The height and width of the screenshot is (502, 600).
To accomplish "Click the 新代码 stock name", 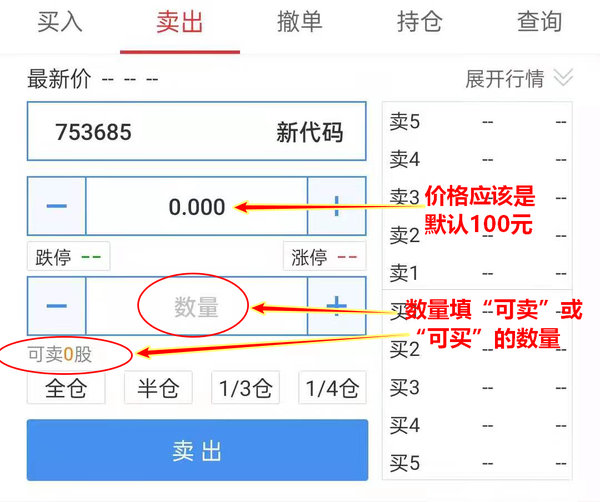I will pos(310,132).
